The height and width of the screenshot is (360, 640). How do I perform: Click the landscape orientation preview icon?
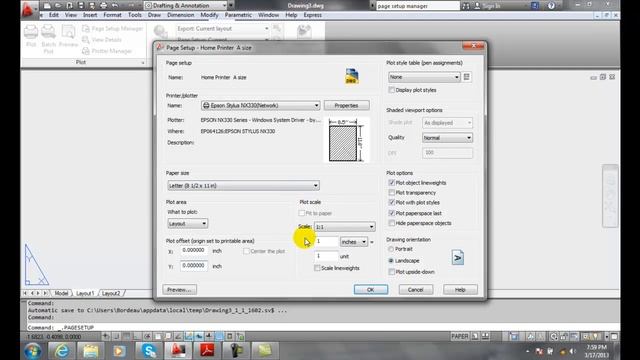click(458, 258)
